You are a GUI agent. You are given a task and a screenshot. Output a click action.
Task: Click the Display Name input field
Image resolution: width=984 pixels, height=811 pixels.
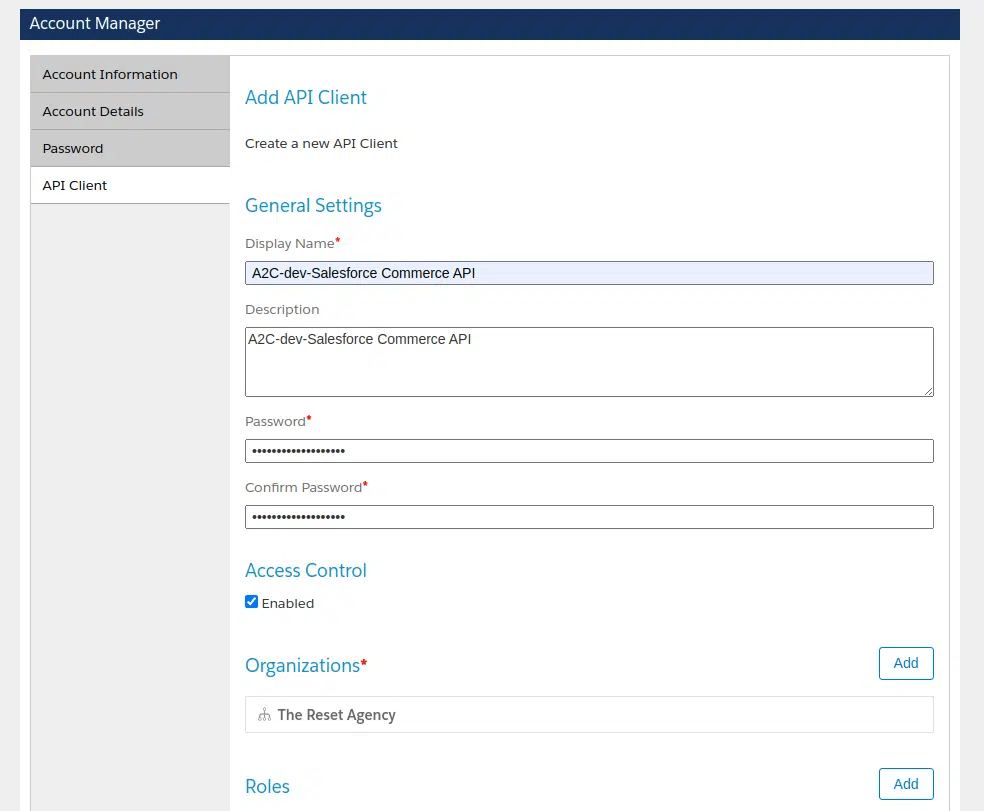[x=589, y=272]
